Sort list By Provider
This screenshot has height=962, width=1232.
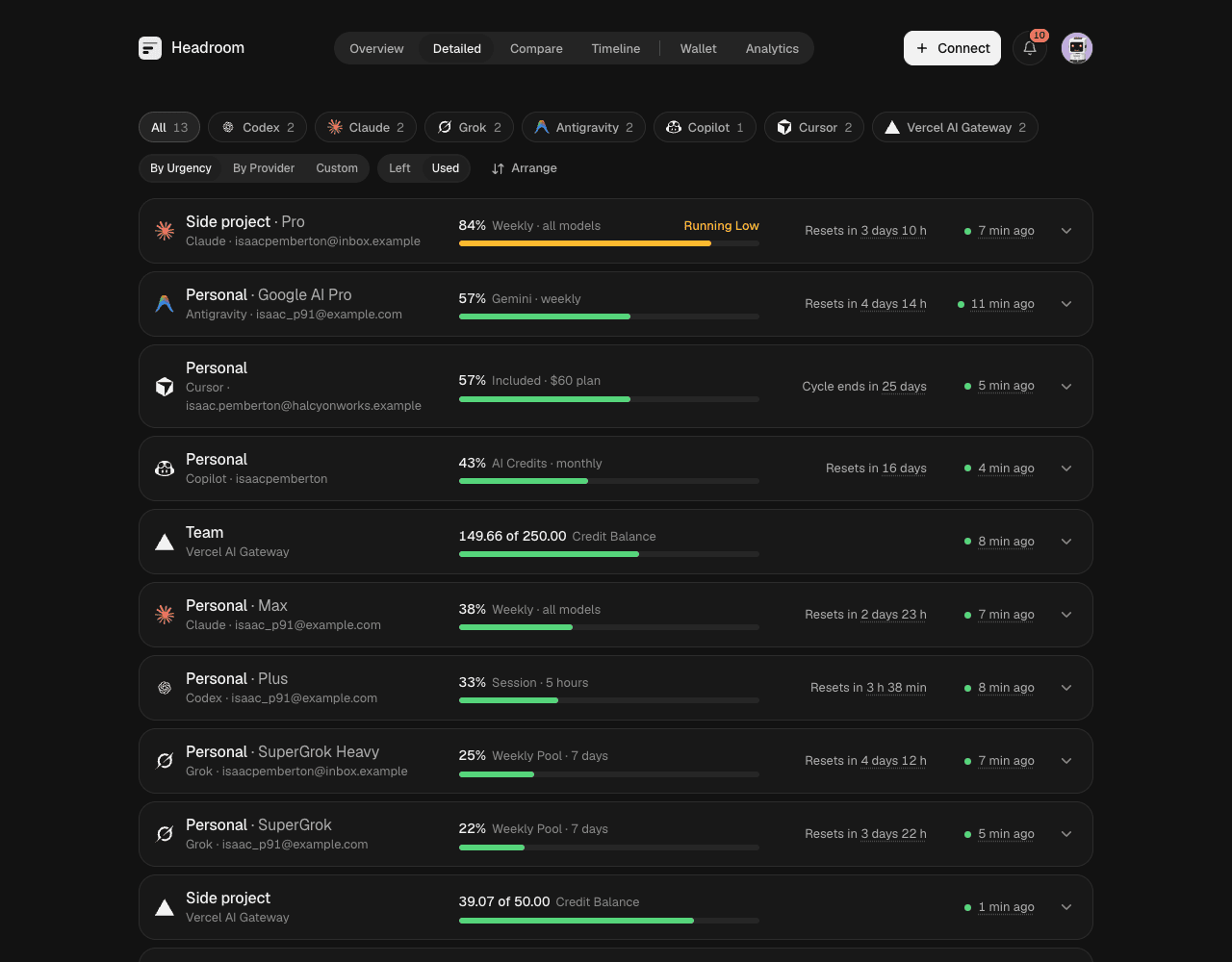coord(264,168)
